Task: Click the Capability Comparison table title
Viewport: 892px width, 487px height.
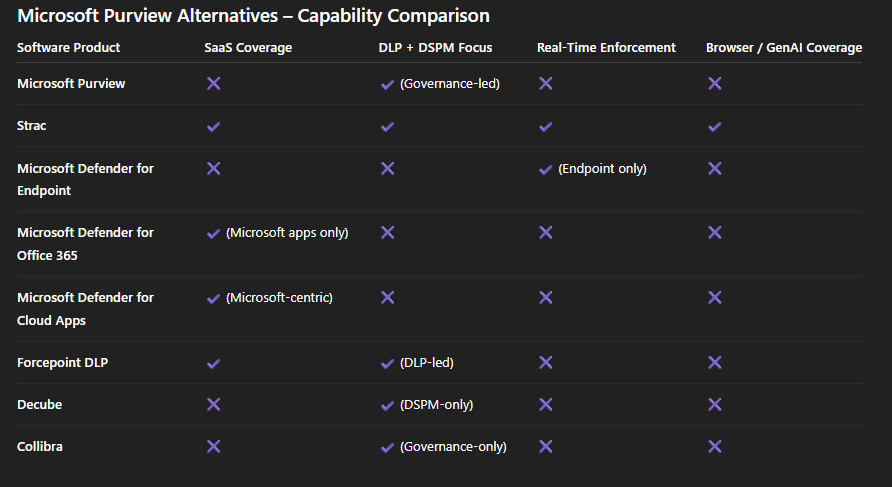Action: (253, 15)
